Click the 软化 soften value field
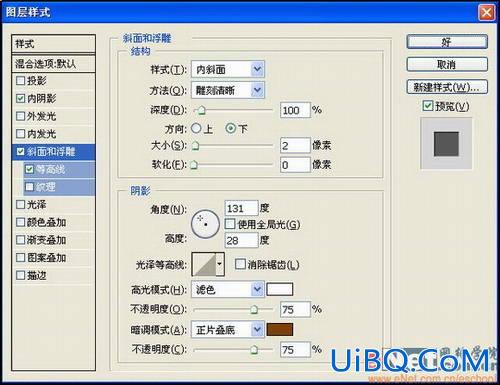The image size is (500, 385). tap(295, 165)
